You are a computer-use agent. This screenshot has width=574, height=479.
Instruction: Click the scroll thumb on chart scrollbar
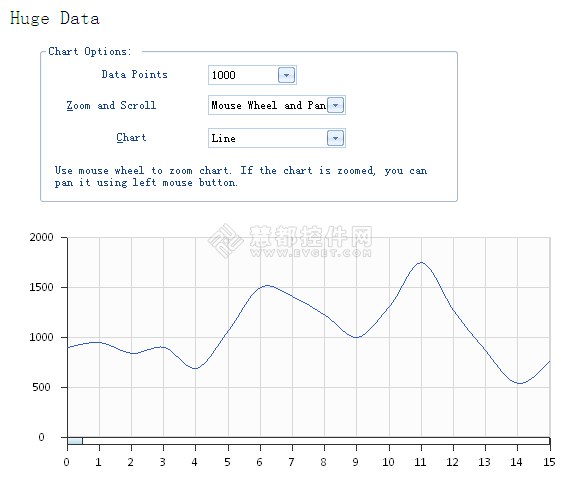tap(75, 441)
